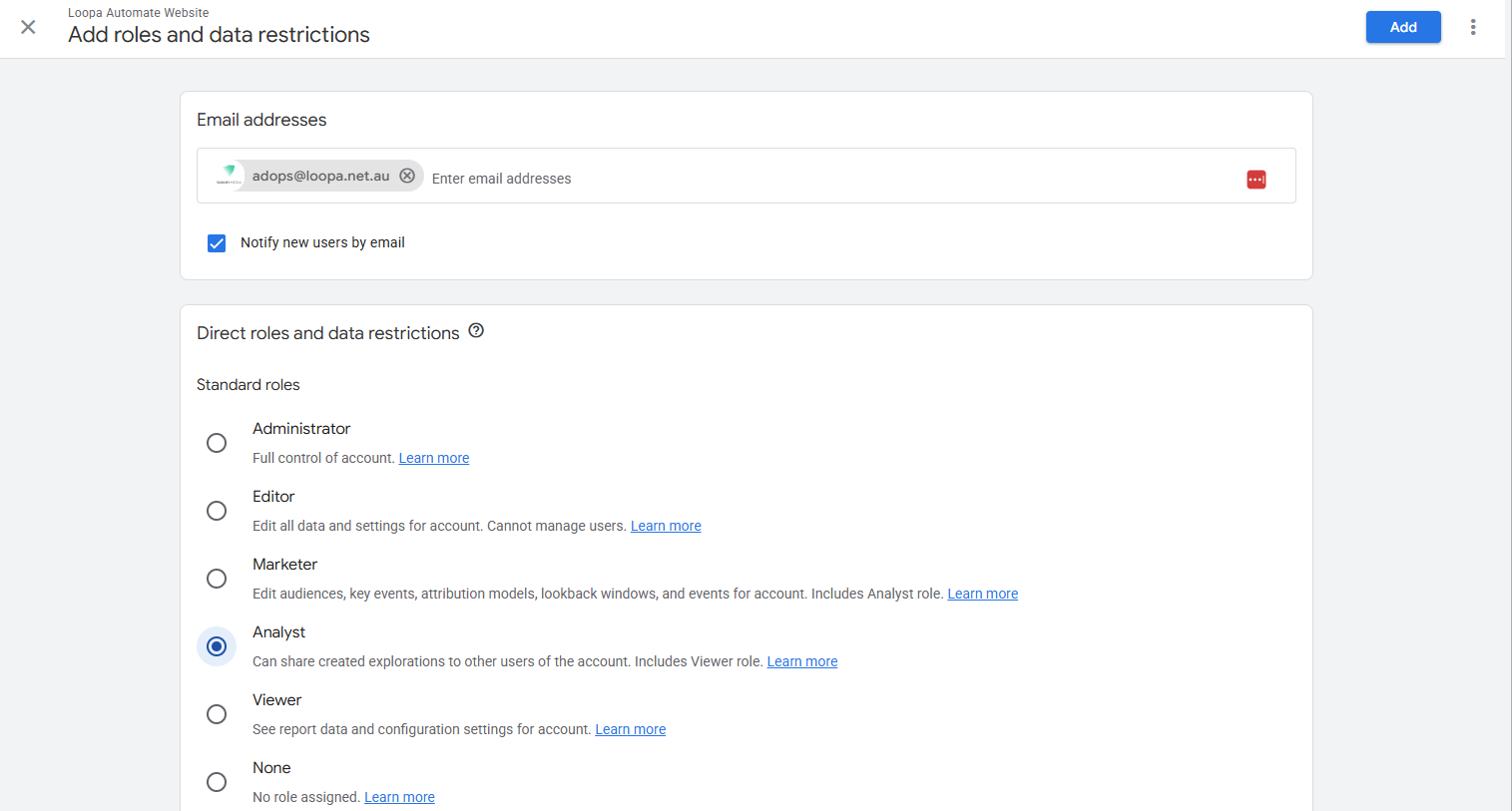Pick the Viewer role radio button
Viewport: 1512px width, 811px height.
[217, 714]
